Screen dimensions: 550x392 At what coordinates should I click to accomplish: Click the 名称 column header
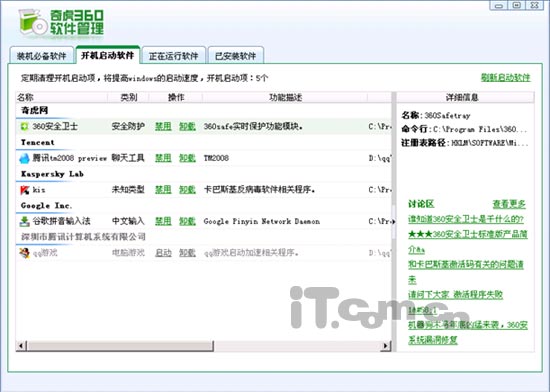click(61, 97)
